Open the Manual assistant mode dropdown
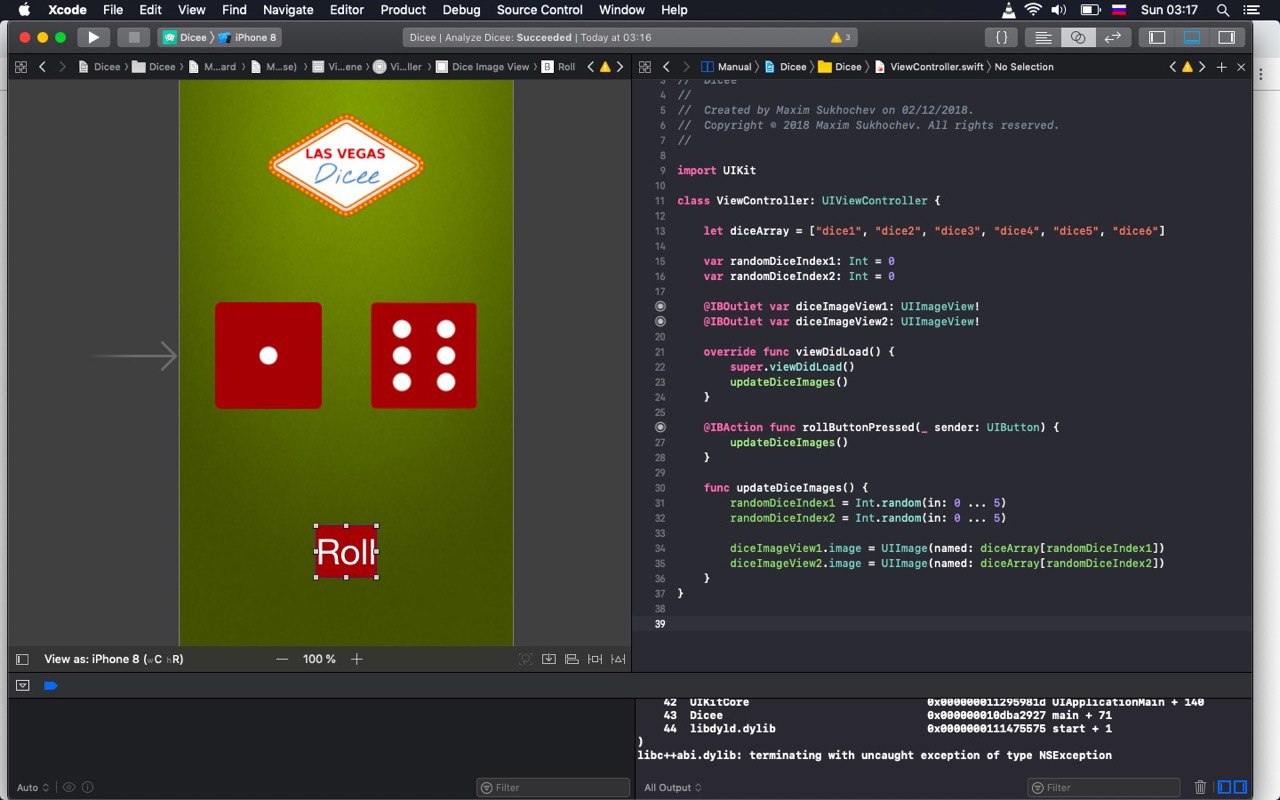Image resolution: width=1280 pixels, height=800 pixels. click(726, 67)
